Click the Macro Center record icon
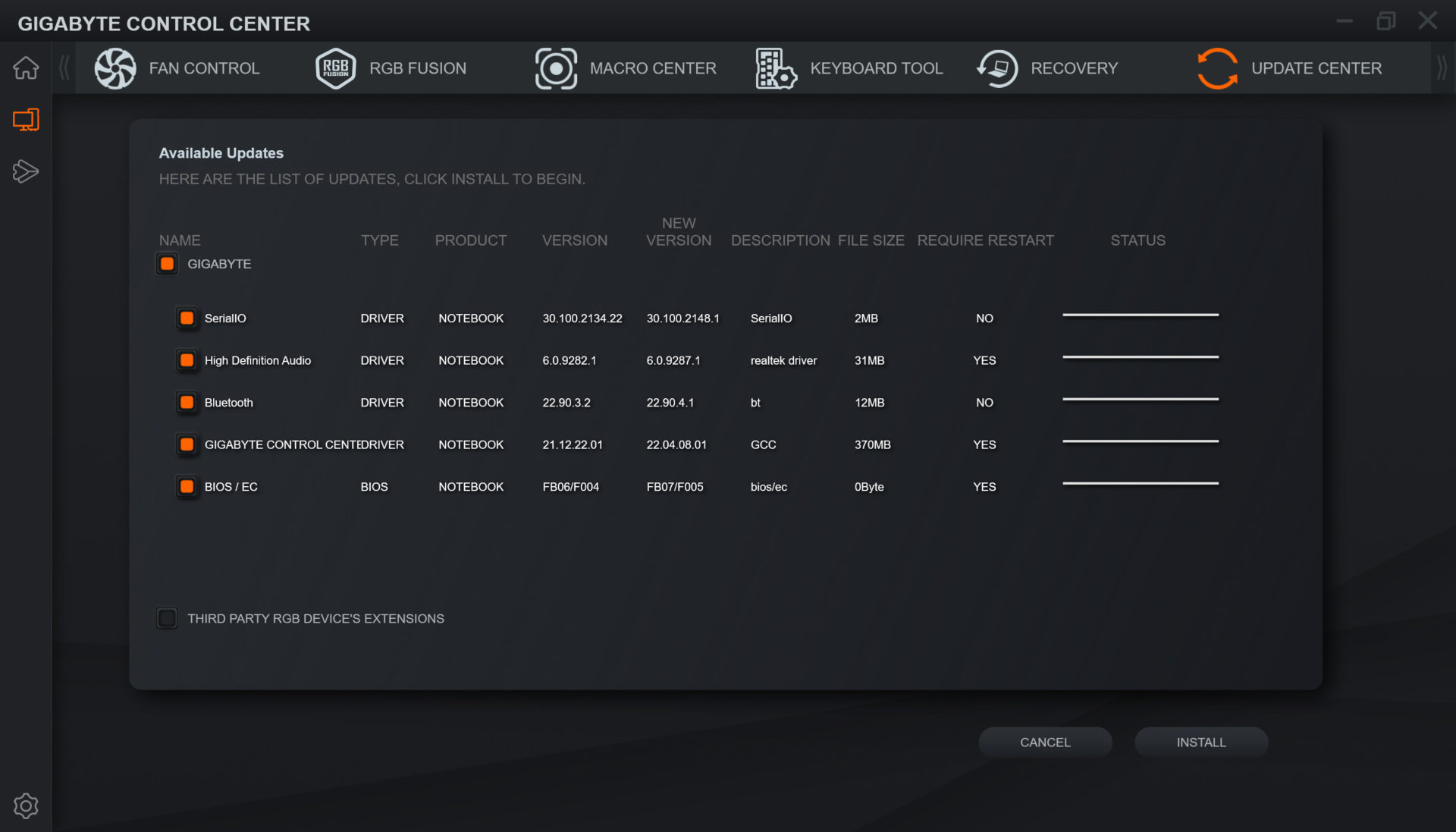The image size is (1456, 832). (x=556, y=68)
